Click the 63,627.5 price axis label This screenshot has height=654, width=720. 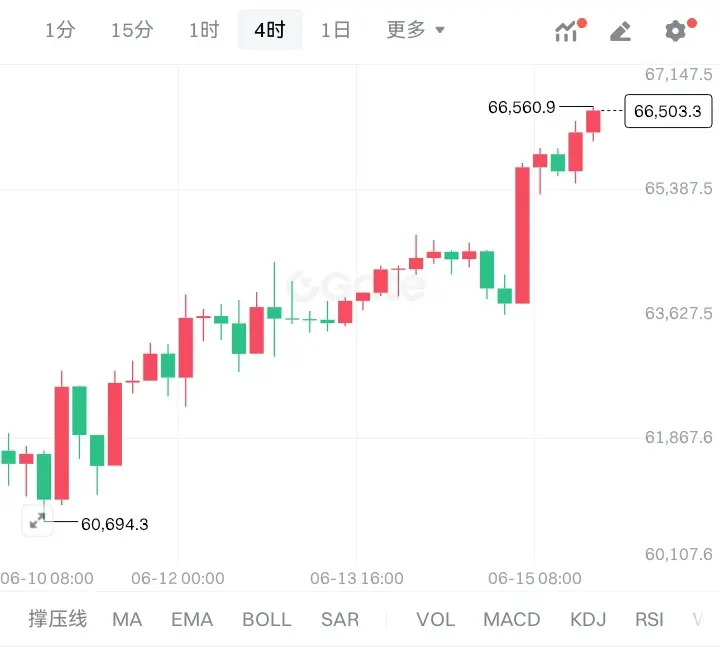tap(679, 313)
